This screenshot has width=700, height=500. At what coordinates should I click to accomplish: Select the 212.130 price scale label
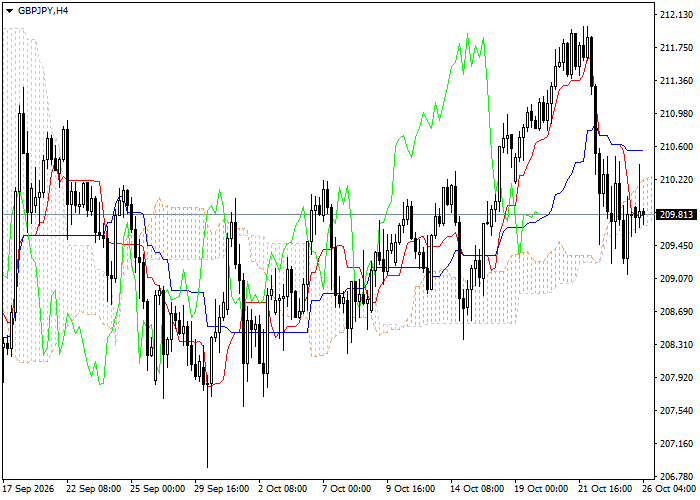pos(676,15)
